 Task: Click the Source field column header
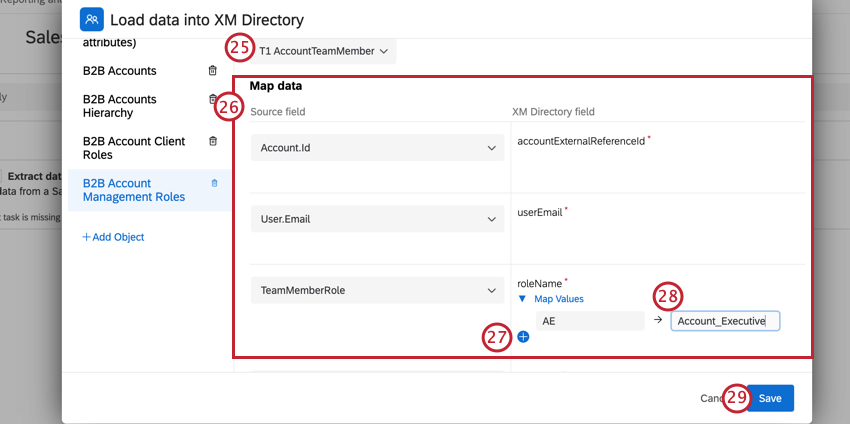click(x=278, y=112)
